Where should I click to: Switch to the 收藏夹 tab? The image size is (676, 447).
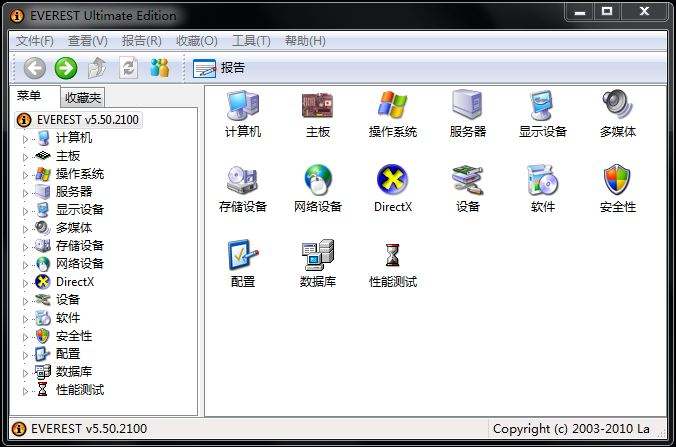tap(83, 97)
